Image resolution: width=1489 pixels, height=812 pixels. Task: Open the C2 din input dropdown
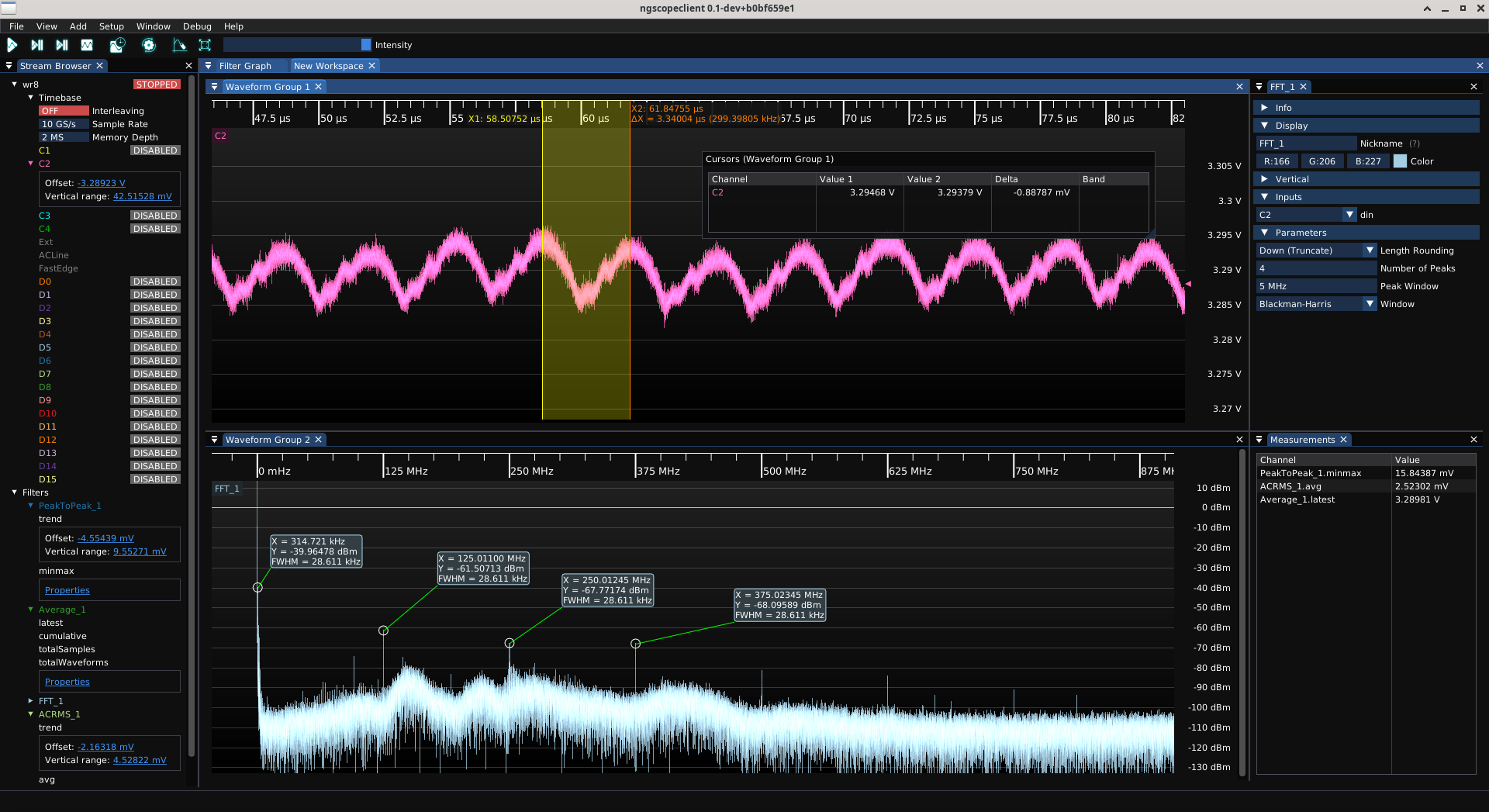point(1306,215)
